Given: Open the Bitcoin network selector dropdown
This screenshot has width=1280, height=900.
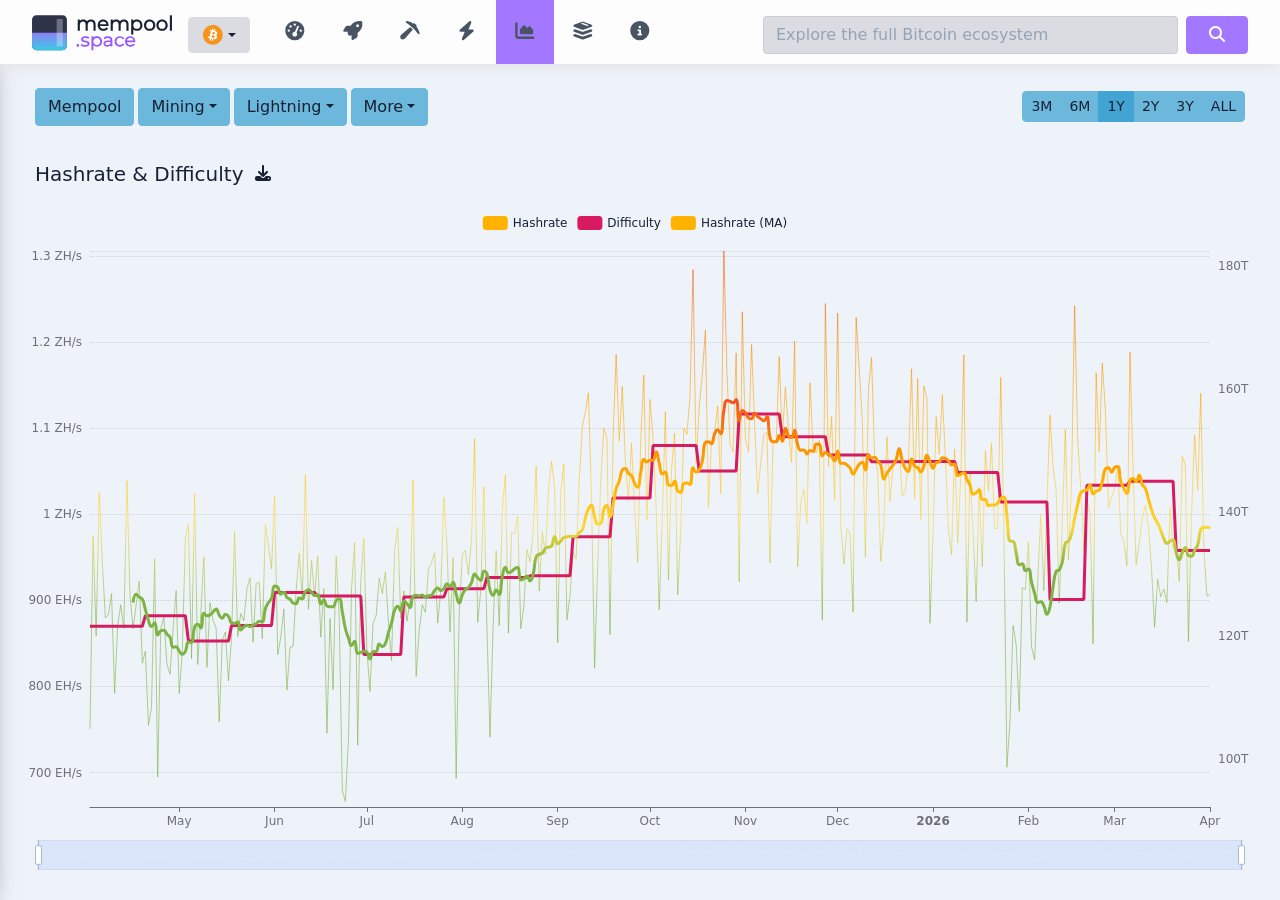Looking at the screenshot, I should pyautogui.click(x=219, y=34).
